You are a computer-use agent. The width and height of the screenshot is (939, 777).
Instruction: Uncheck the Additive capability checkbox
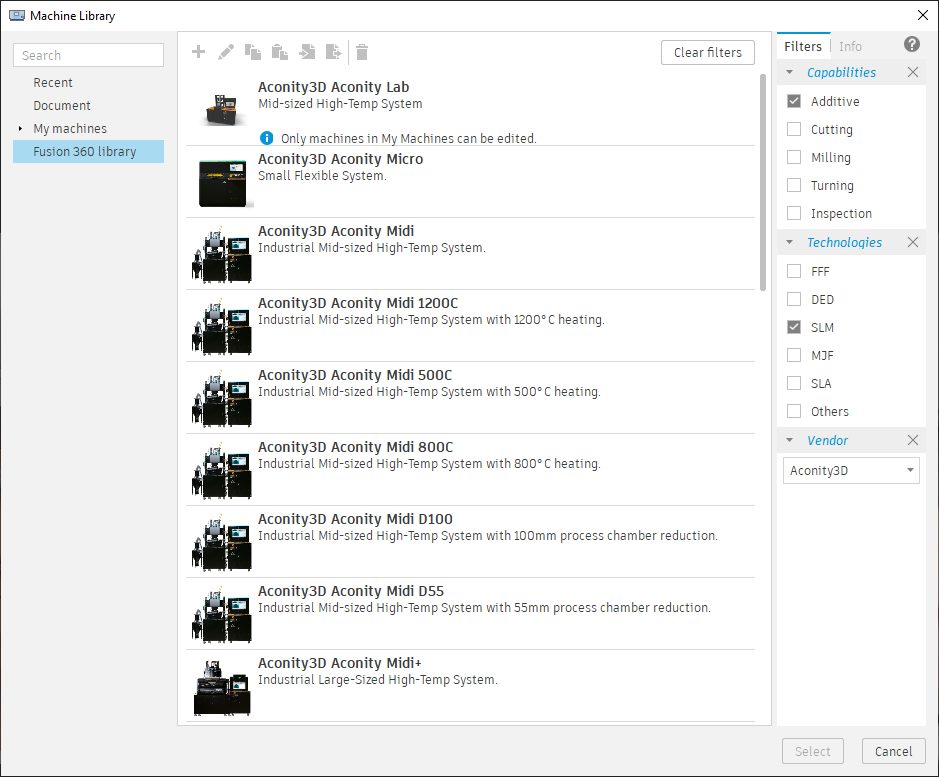[x=793, y=101]
